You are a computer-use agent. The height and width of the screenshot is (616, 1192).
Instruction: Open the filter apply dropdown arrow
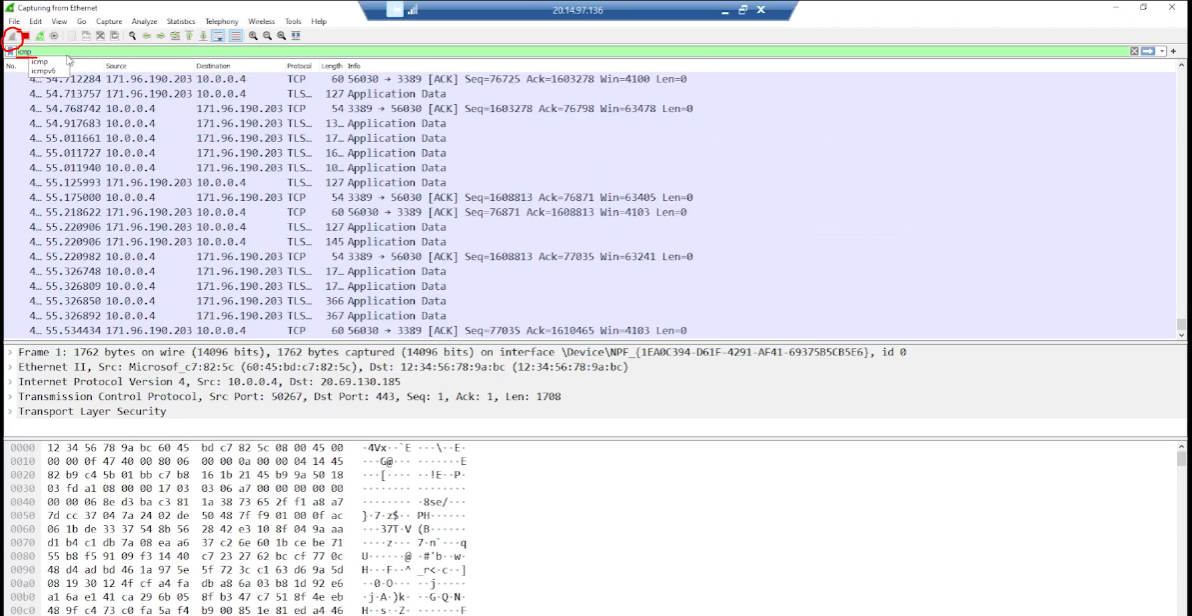(1162, 51)
